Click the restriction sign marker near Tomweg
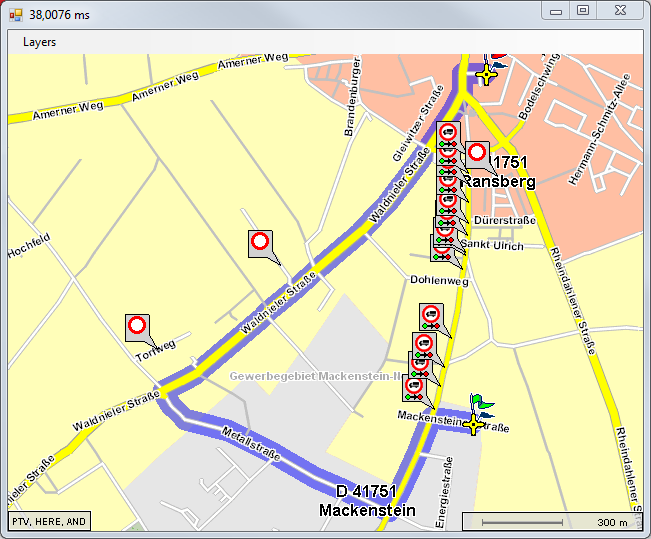This screenshot has width=651, height=539. click(x=137, y=327)
